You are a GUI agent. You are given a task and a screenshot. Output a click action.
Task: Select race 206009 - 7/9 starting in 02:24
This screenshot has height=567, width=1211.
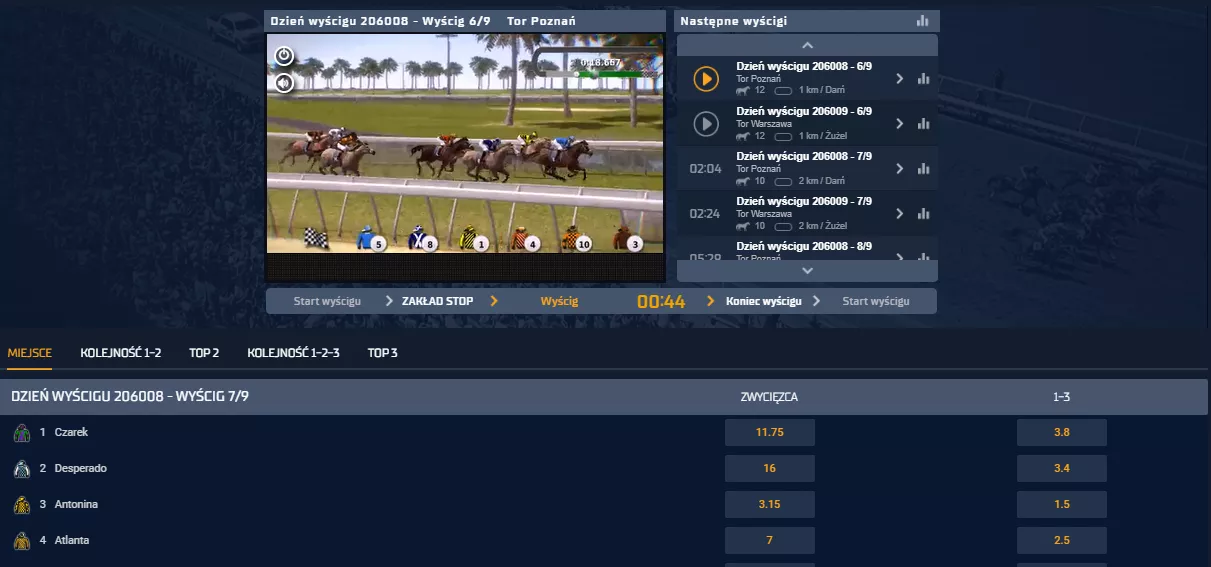tap(807, 214)
